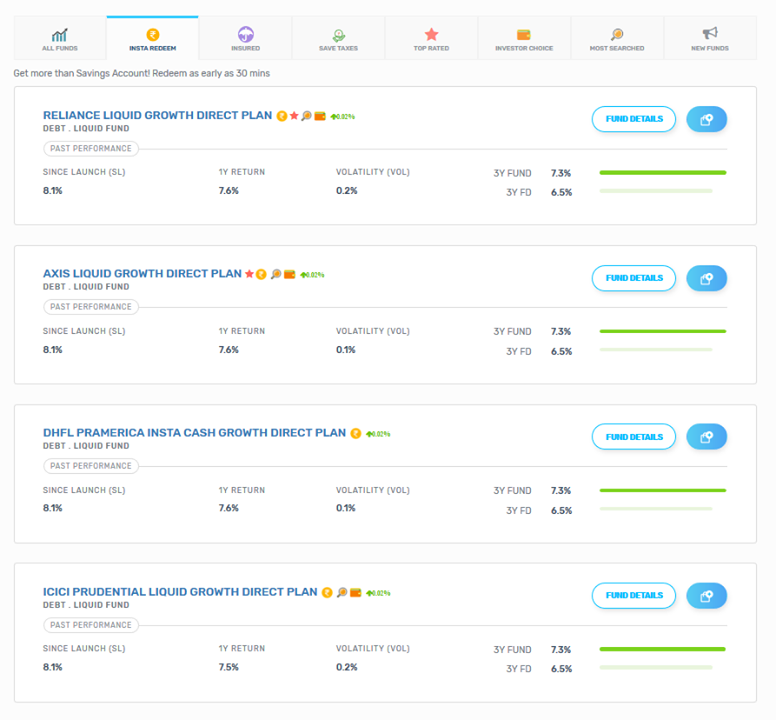Switch to the Insured tab
The height and width of the screenshot is (720, 776).
coord(245,38)
